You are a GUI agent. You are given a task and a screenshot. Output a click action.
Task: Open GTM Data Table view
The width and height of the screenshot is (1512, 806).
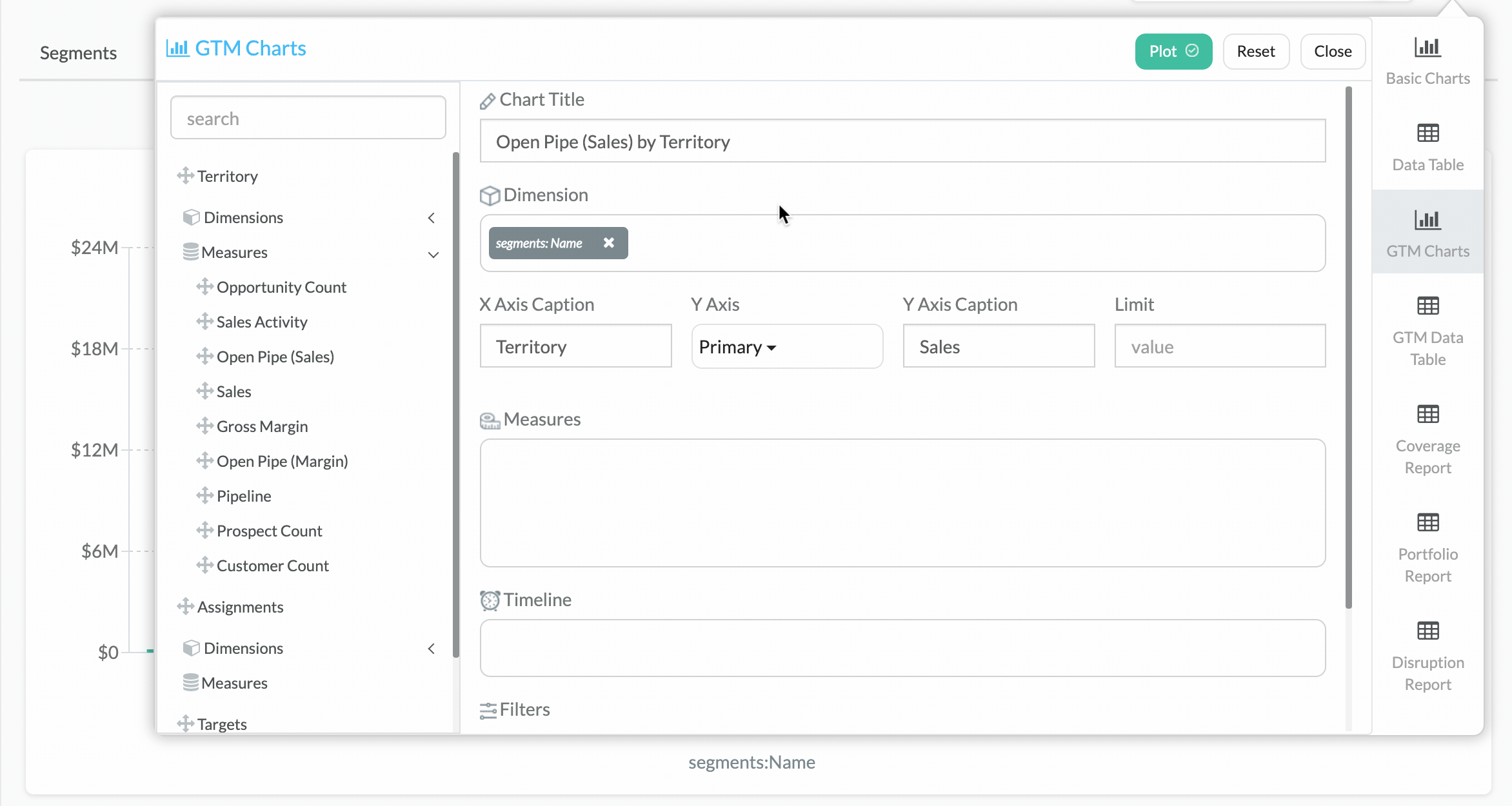[1427, 306]
